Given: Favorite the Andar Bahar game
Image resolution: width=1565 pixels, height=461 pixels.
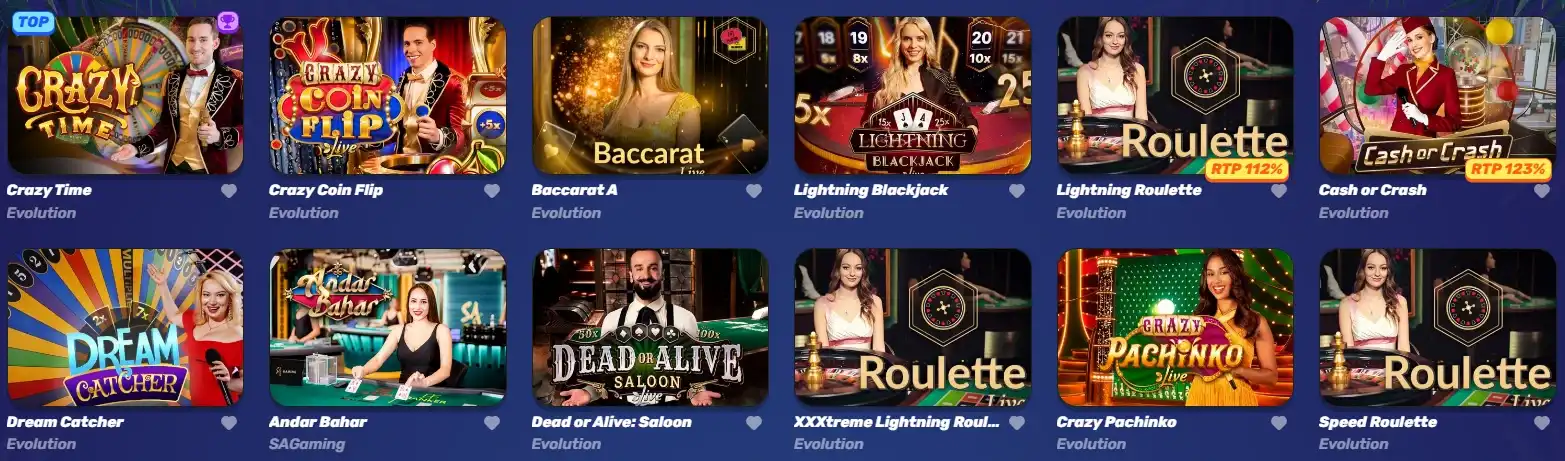Looking at the screenshot, I should tap(492, 423).
